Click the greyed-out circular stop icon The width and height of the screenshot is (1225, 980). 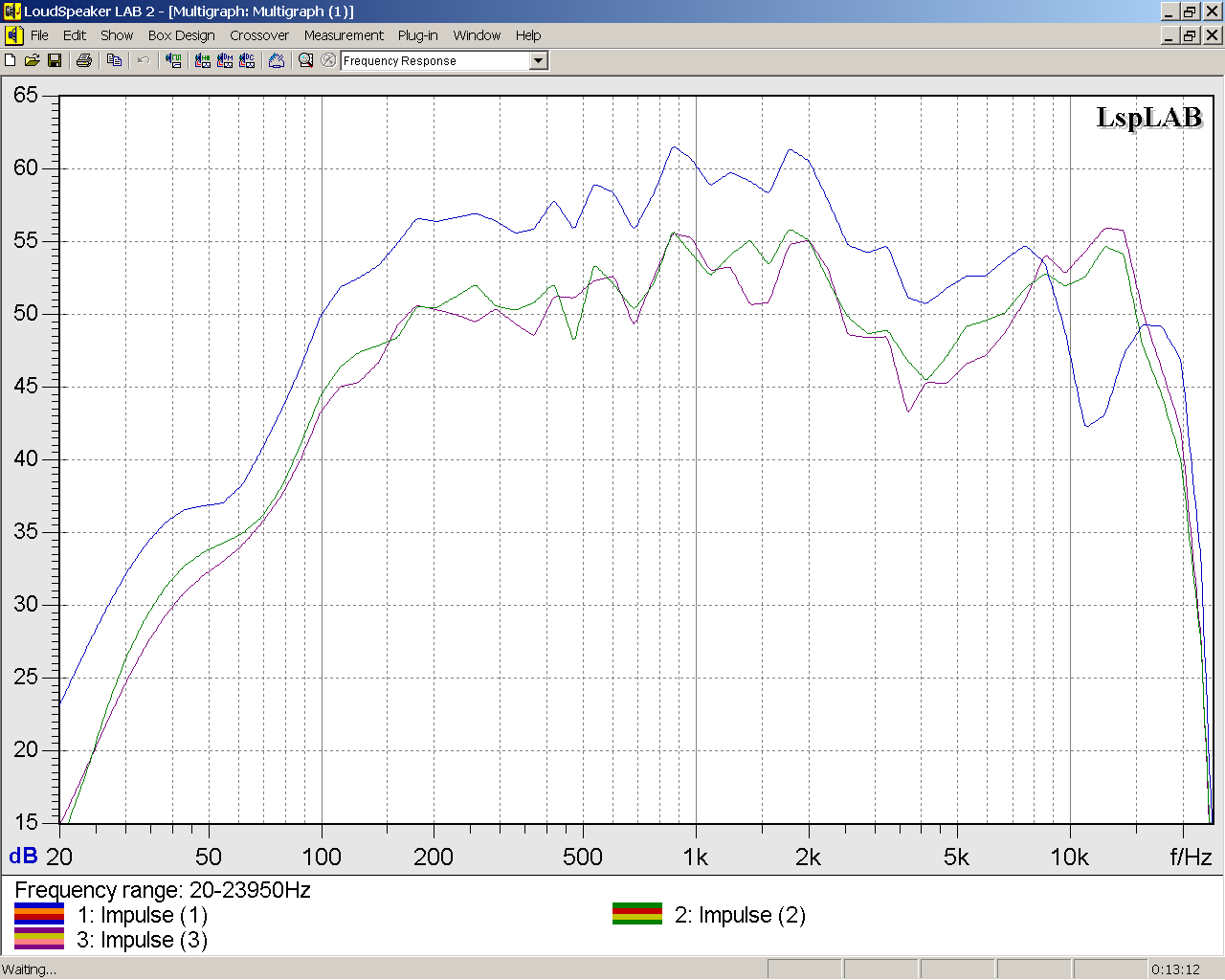pyautogui.click(x=328, y=60)
